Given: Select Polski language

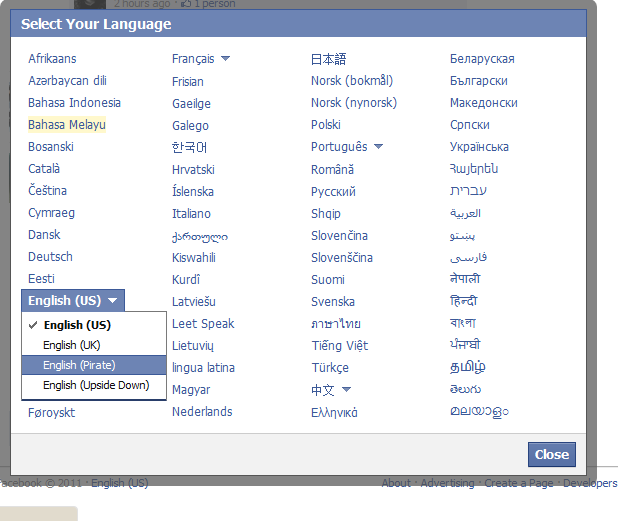Looking at the screenshot, I should click(x=326, y=125).
